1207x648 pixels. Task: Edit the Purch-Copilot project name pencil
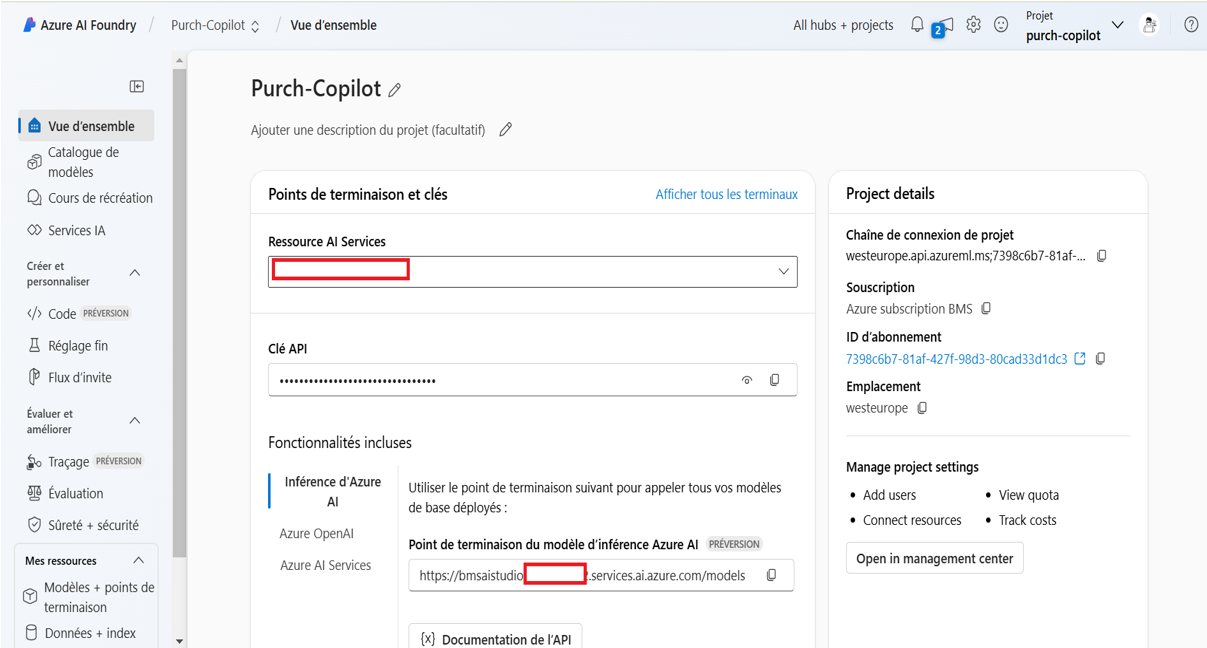click(x=395, y=90)
